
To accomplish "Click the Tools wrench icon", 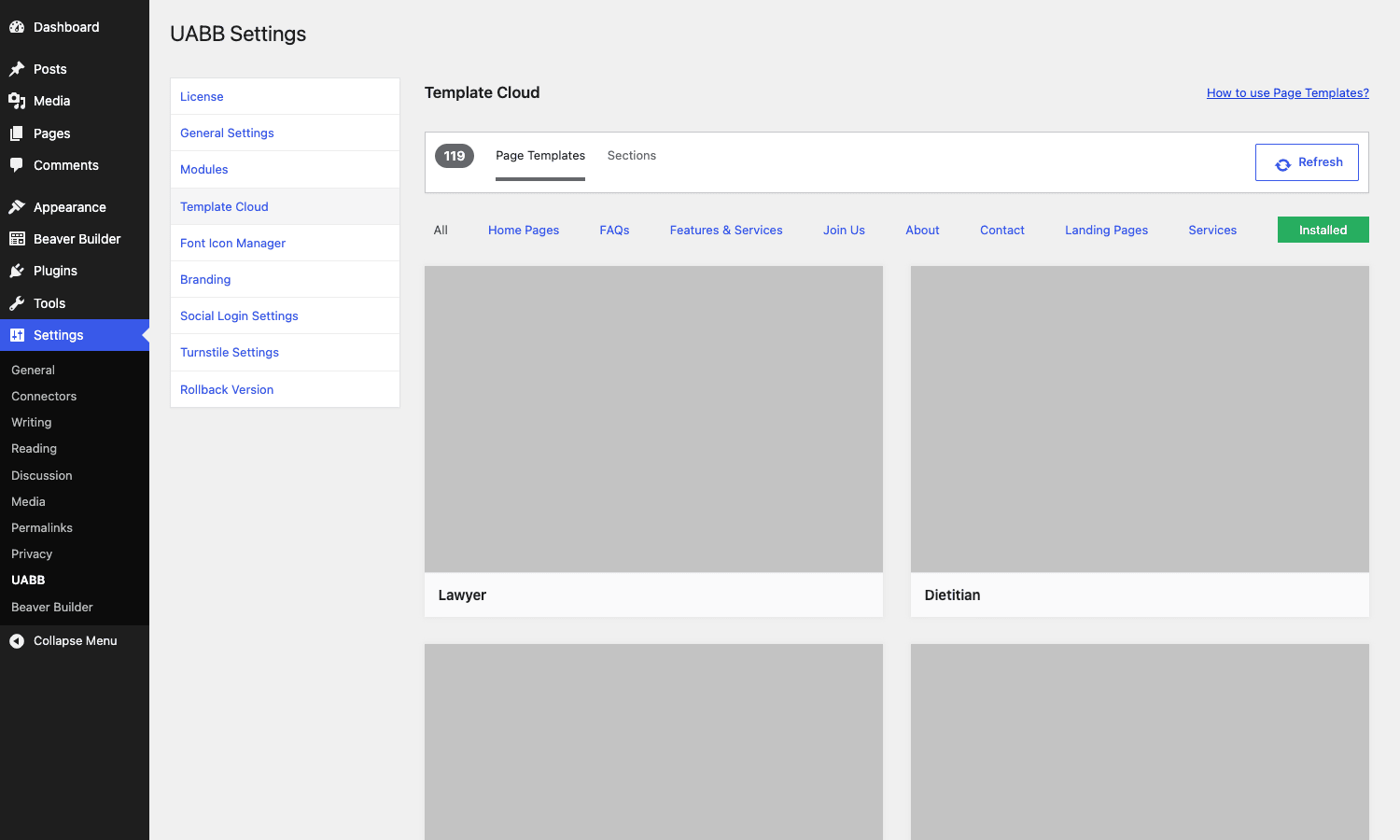I will [x=17, y=303].
